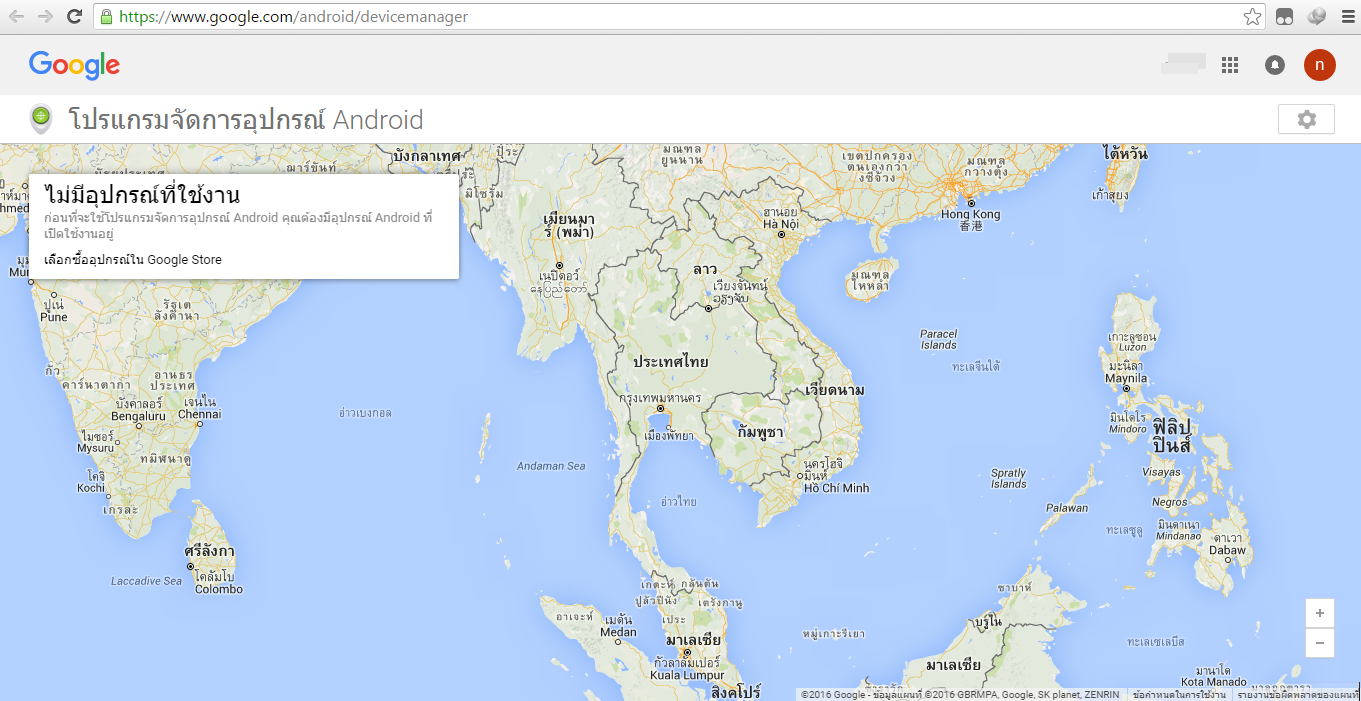
Task: Click the browser back arrow
Action: click(17, 17)
